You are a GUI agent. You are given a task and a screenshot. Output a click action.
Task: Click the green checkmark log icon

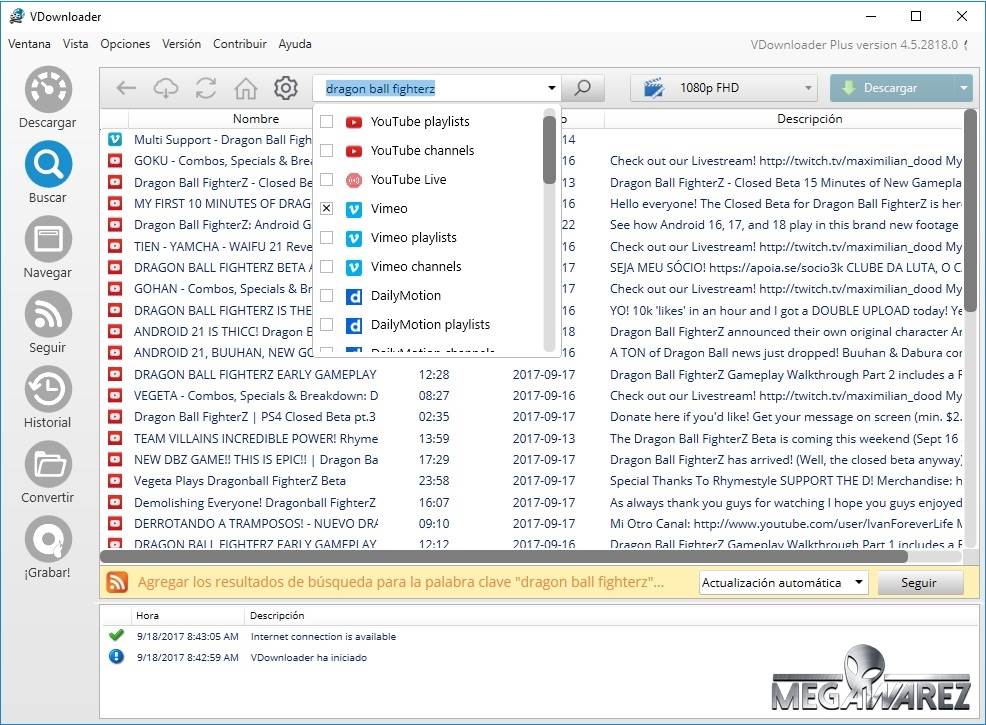click(x=116, y=635)
